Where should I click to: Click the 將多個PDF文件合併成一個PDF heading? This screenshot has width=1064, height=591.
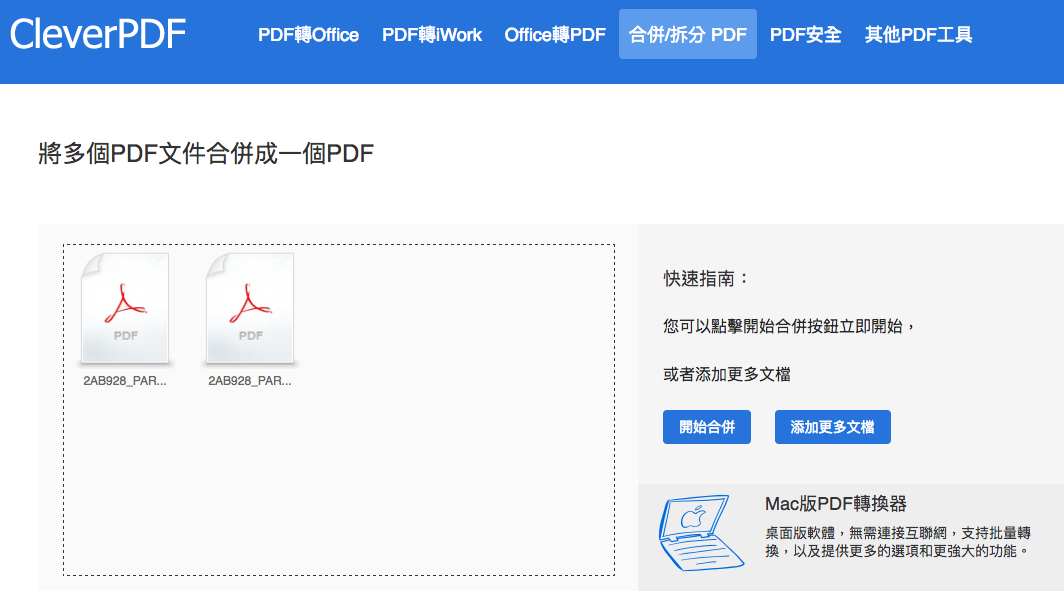206,153
